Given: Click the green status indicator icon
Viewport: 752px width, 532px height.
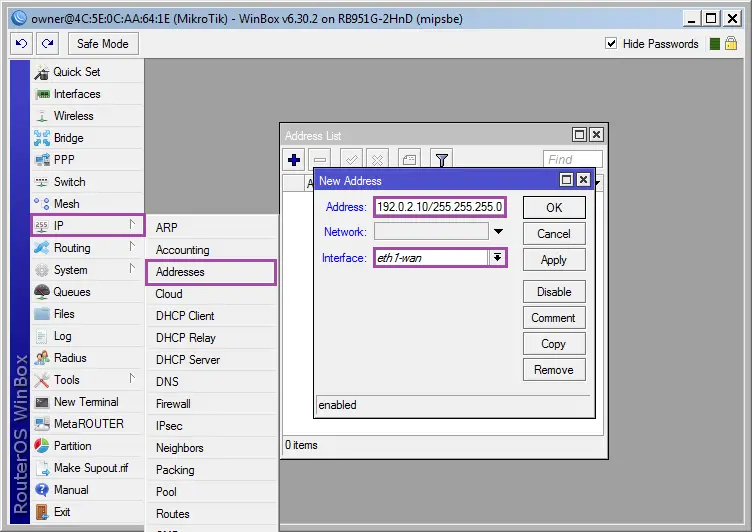Looking at the screenshot, I should click(715, 44).
